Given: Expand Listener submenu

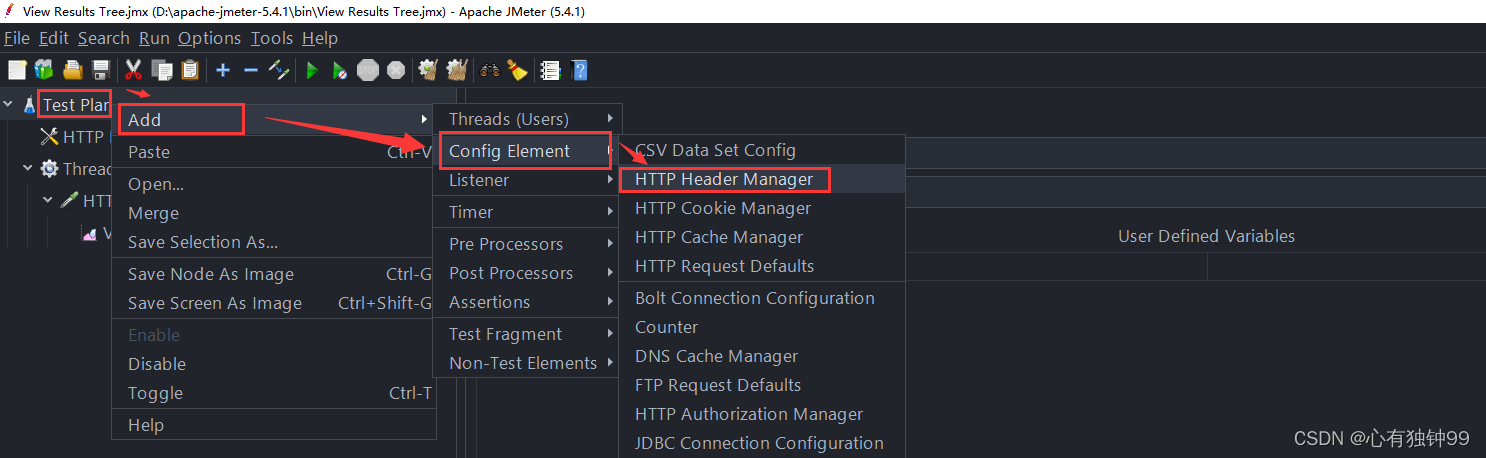Looking at the screenshot, I should pyautogui.click(x=527, y=180).
